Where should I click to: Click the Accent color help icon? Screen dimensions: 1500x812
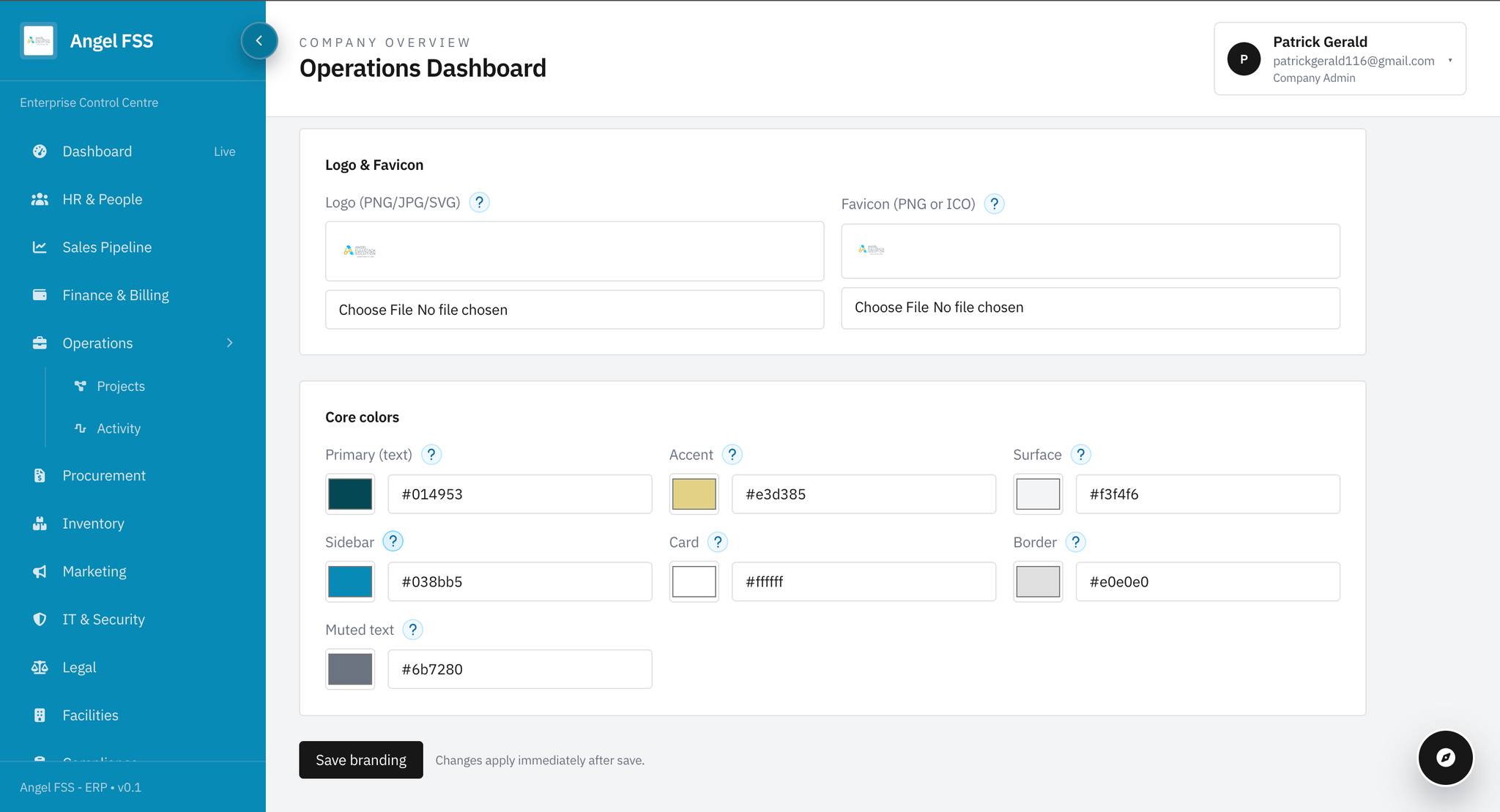[x=732, y=455]
